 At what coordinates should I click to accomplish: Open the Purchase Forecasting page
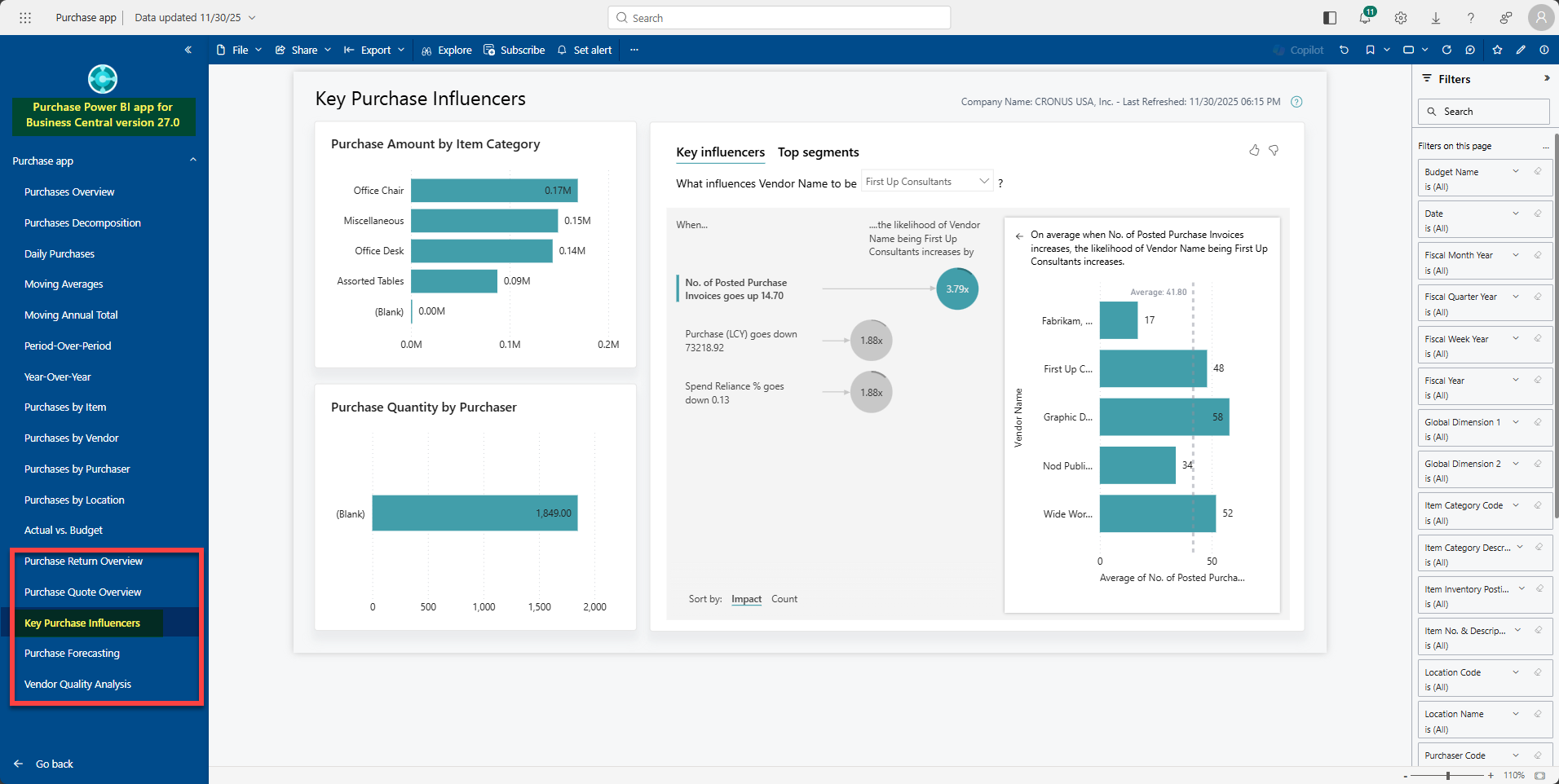(x=72, y=654)
